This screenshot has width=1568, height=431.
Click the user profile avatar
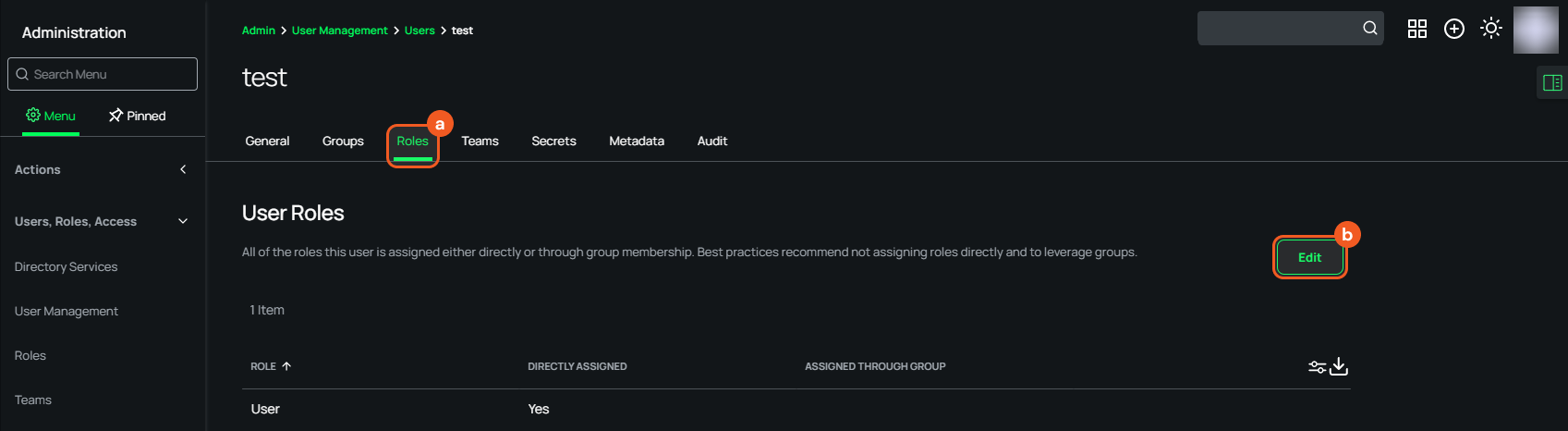[1536, 30]
